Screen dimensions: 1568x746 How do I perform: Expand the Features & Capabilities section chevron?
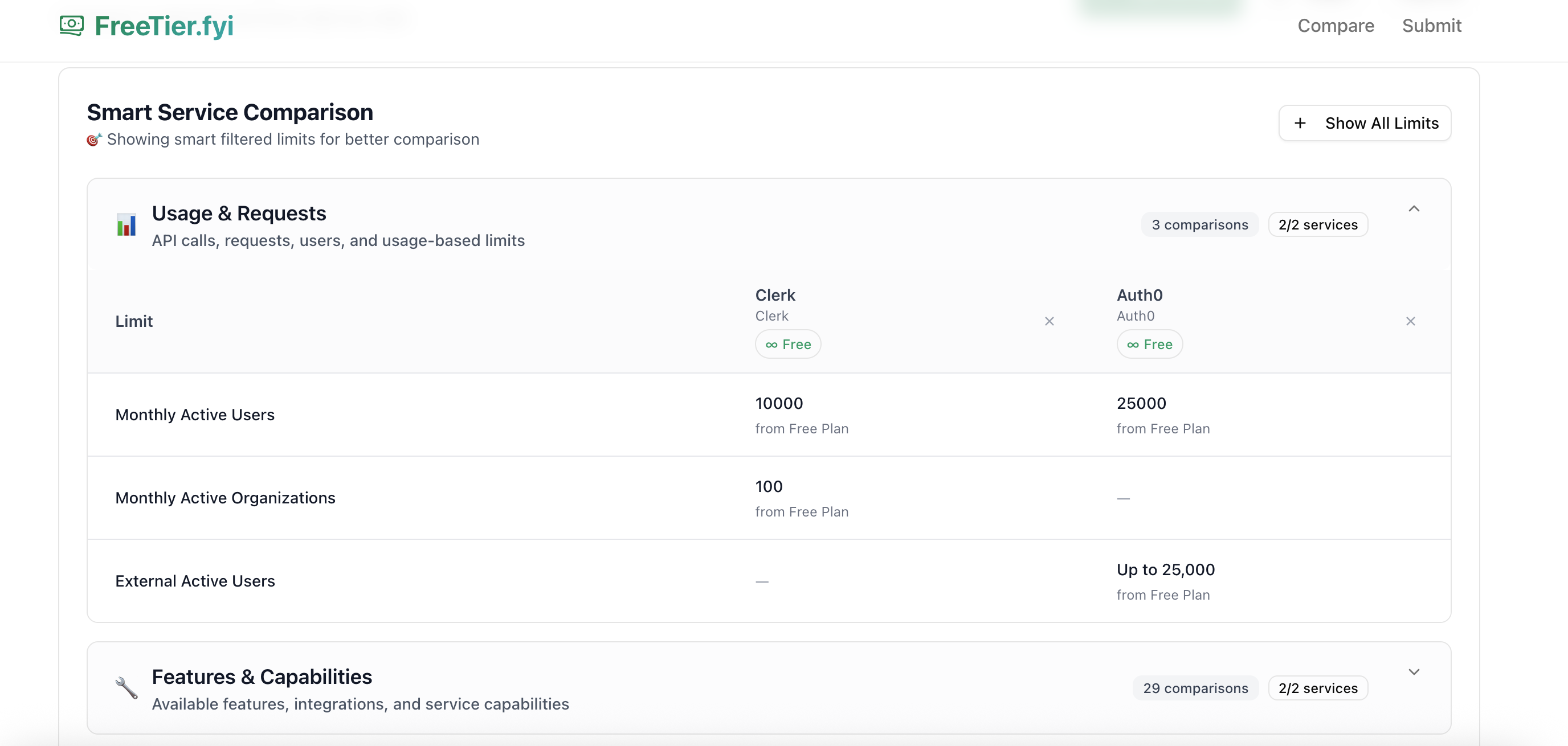[1414, 672]
